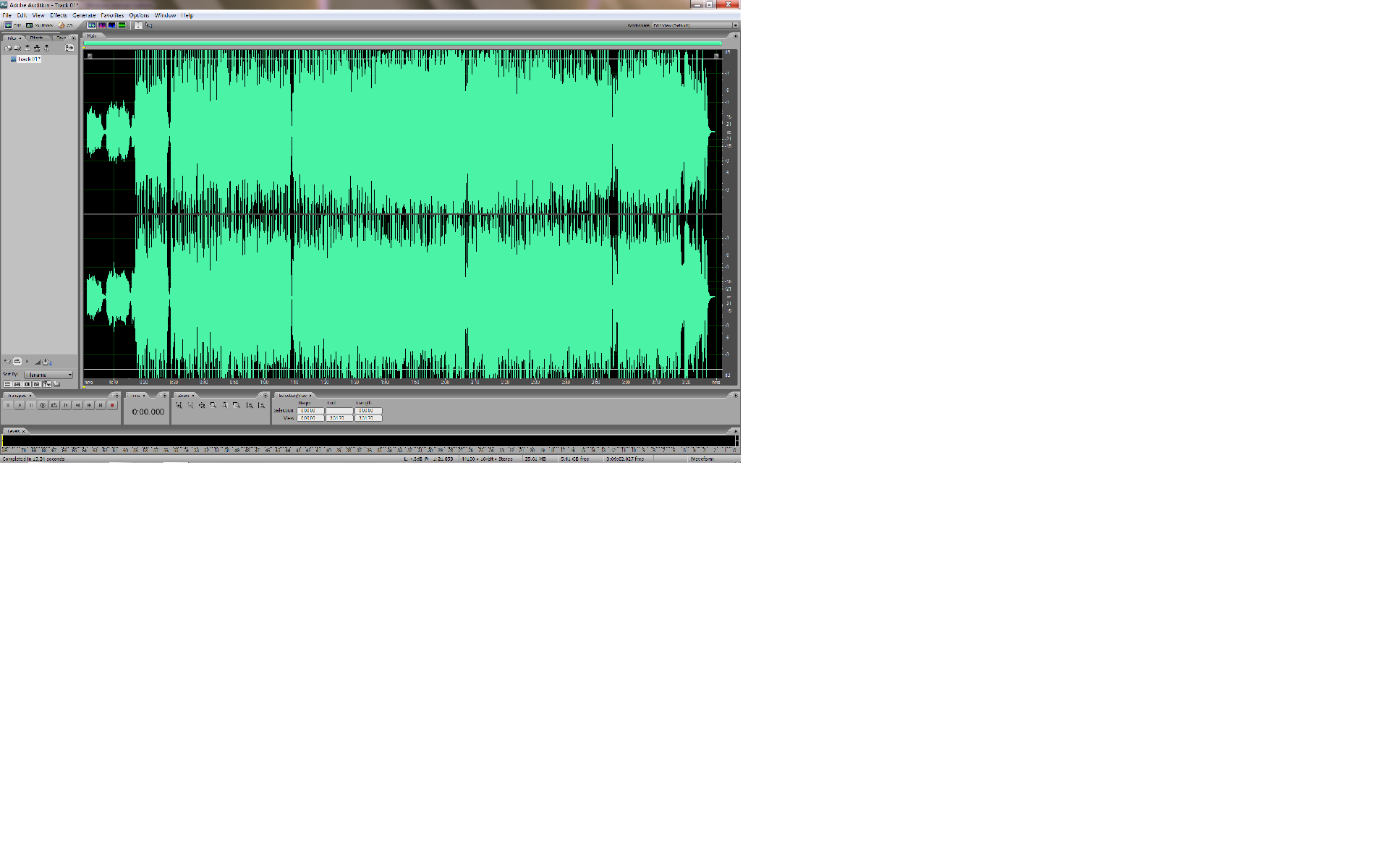Click Zoom In Horizontally icon
Screen dimensions: 1389x868
pyautogui.click(x=178, y=405)
